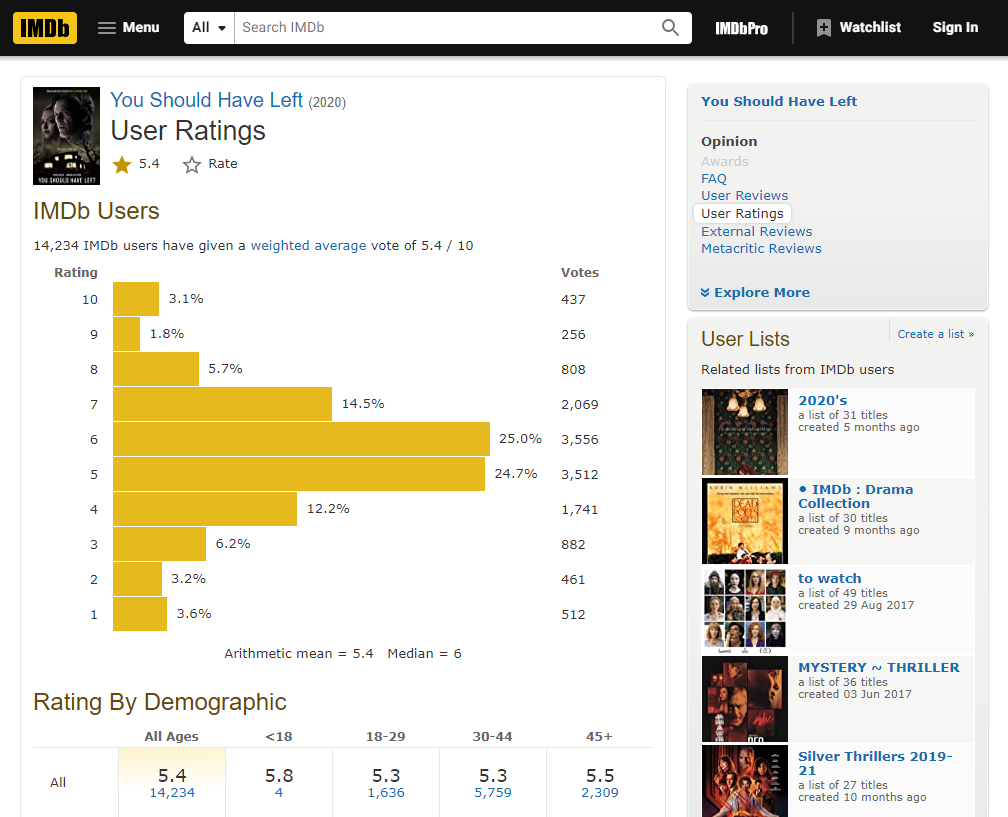Click the 3,556 votes value
1008x817 pixels.
[580, 440]
